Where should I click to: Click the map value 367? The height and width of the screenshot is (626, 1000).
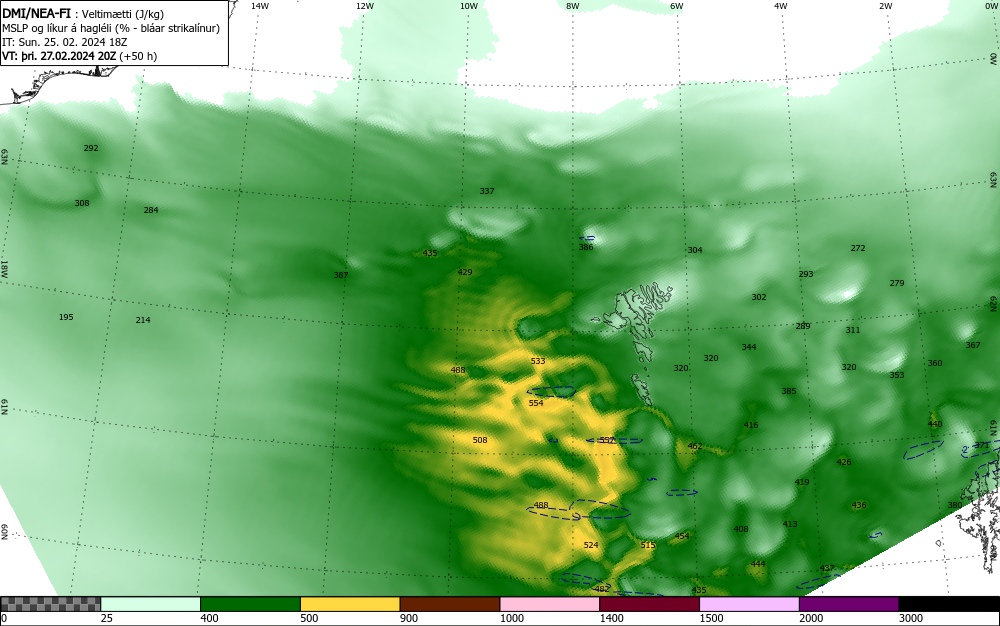973,345
